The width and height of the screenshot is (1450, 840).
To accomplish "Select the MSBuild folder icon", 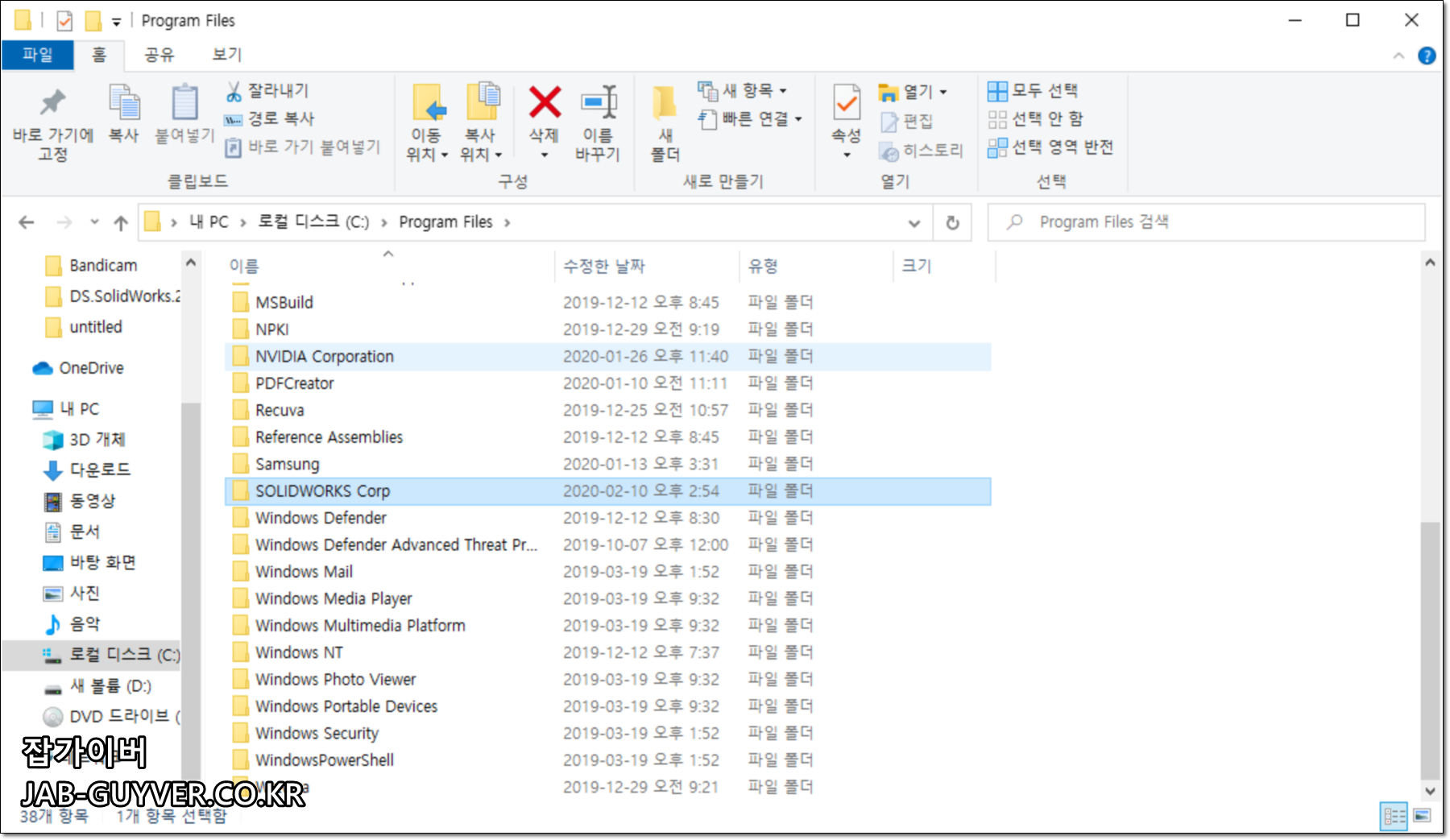I will coord(240,302).
